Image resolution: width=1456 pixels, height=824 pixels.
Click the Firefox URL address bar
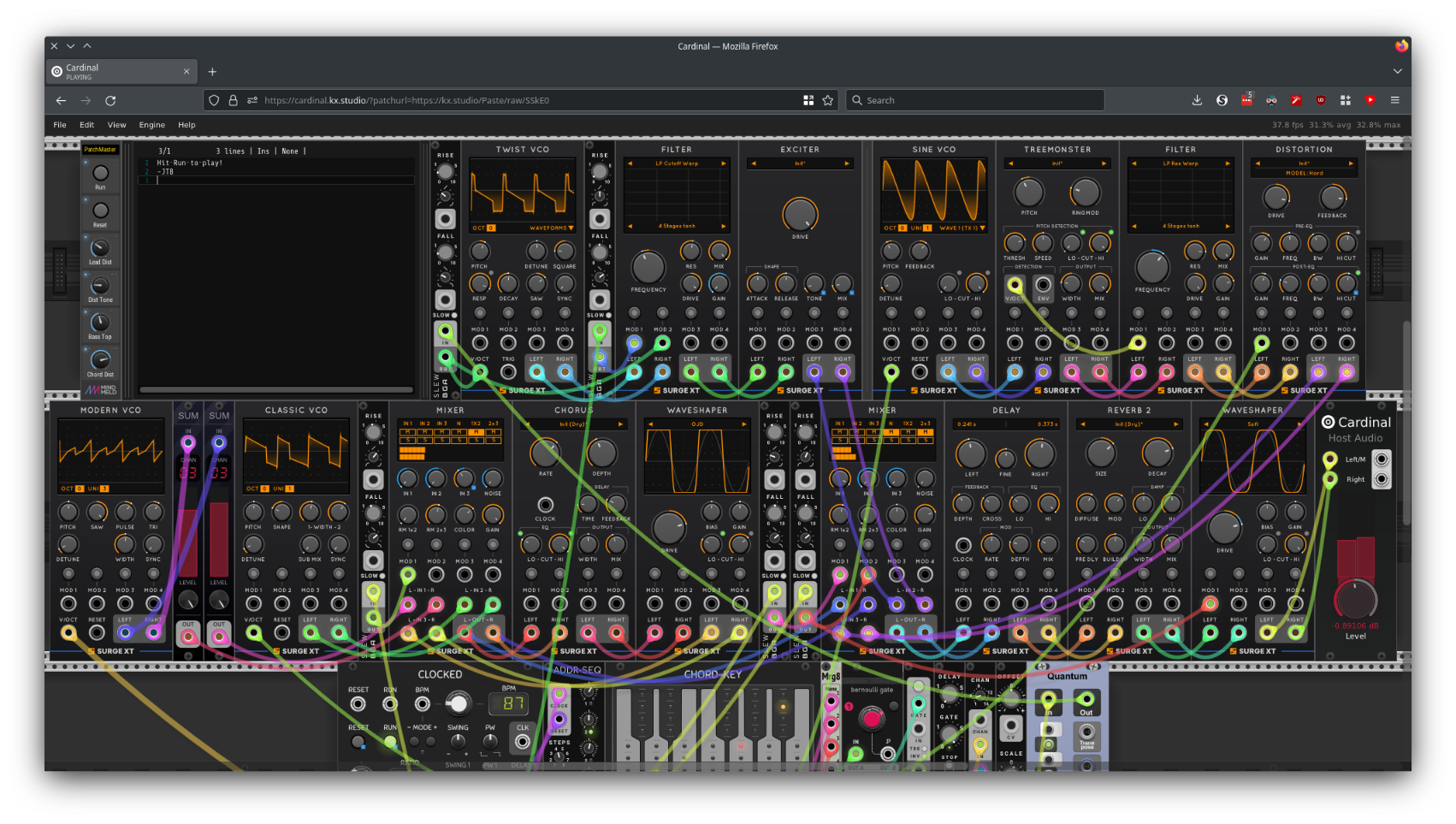[x=522, y=100]
